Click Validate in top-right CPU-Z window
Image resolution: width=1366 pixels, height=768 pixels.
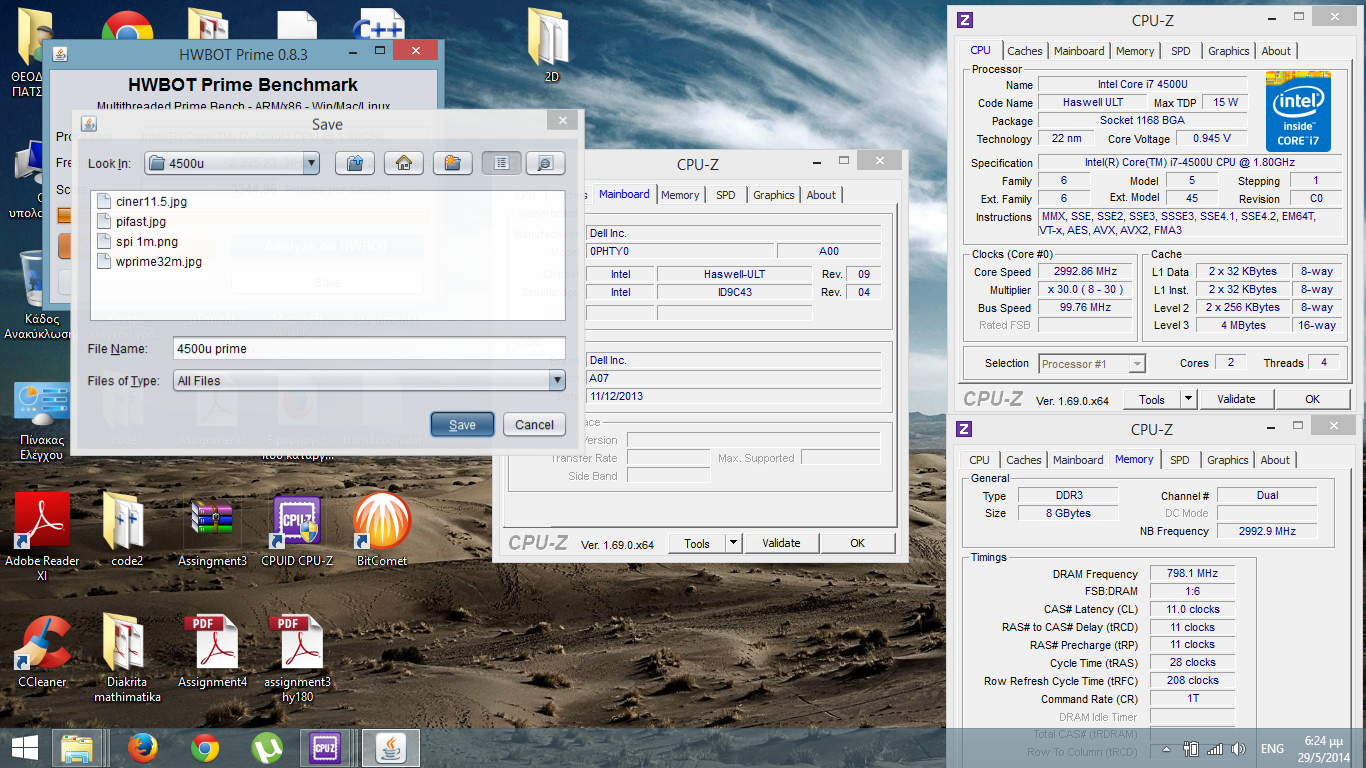[1236, 399]
